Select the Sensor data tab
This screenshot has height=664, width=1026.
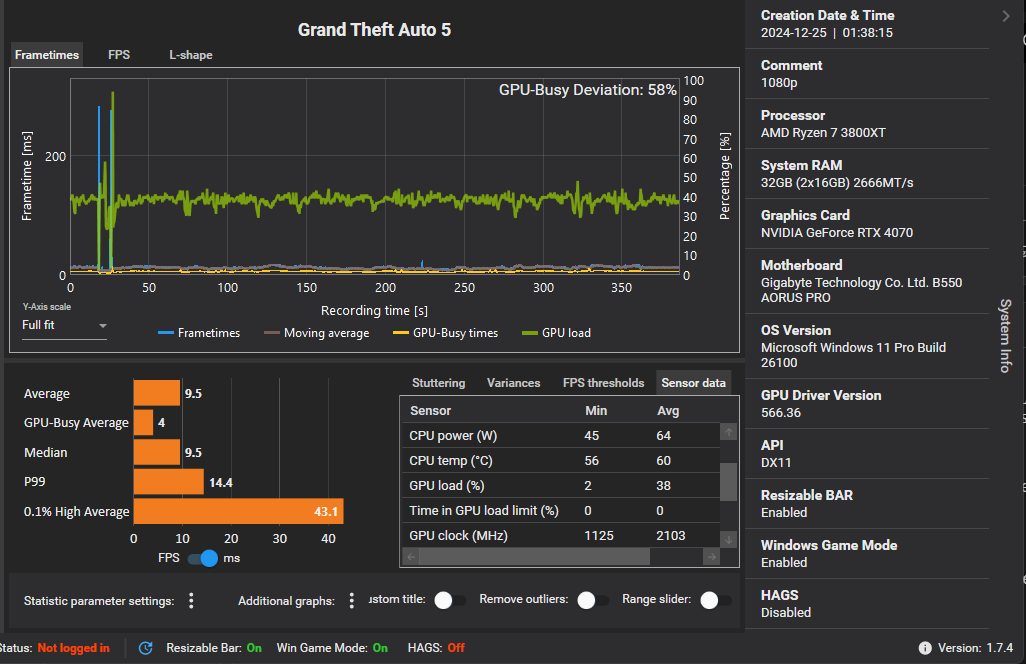tap(694, 383)
